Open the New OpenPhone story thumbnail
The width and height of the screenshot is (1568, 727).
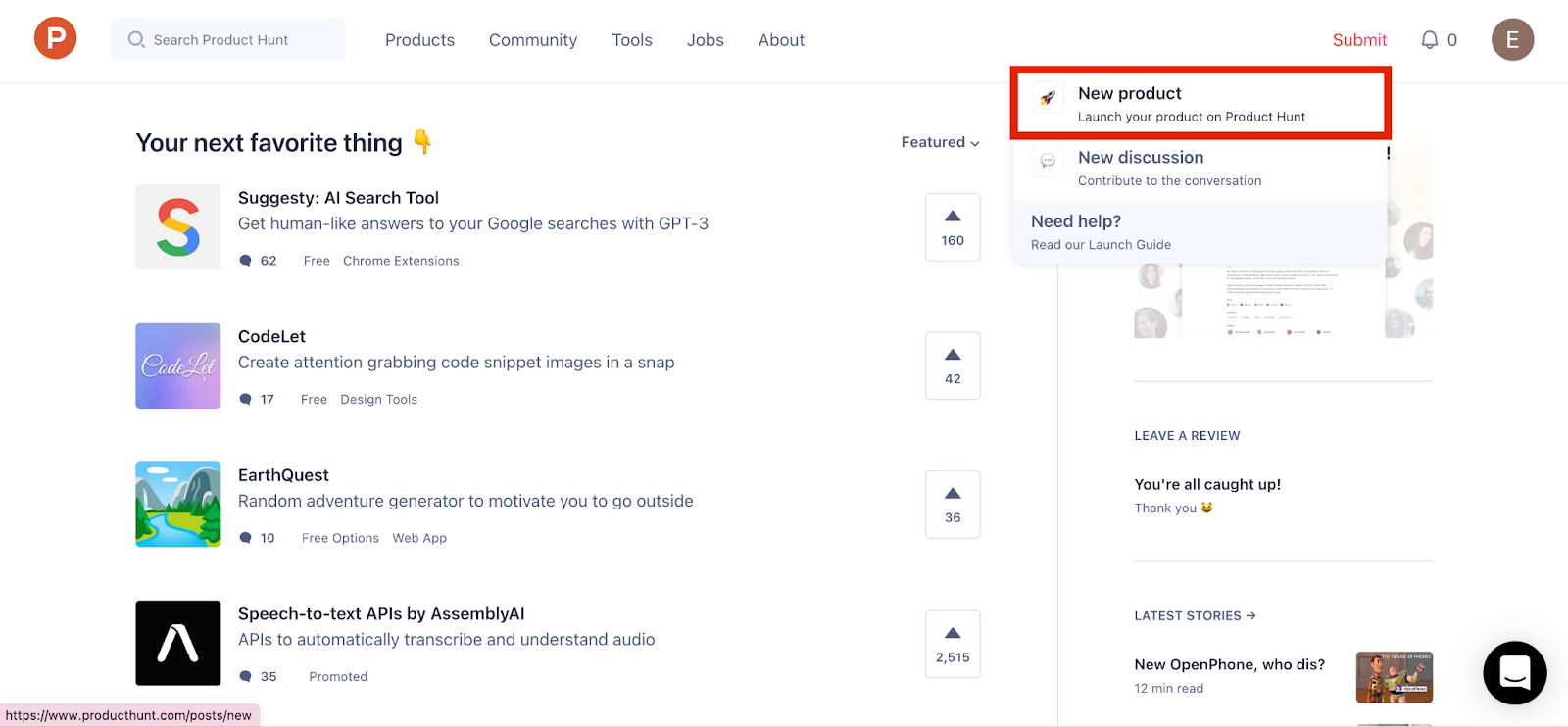1395,677
